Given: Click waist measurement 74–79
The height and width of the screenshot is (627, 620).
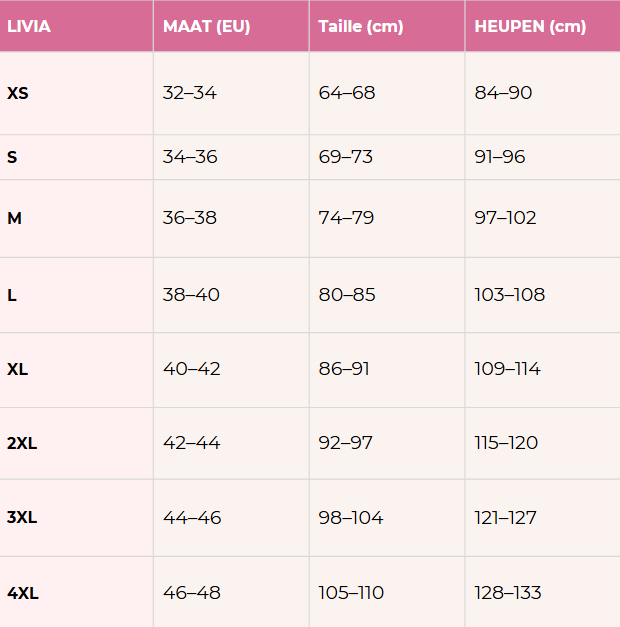Looking at the screenshot, I should click(x=346, y=218).
